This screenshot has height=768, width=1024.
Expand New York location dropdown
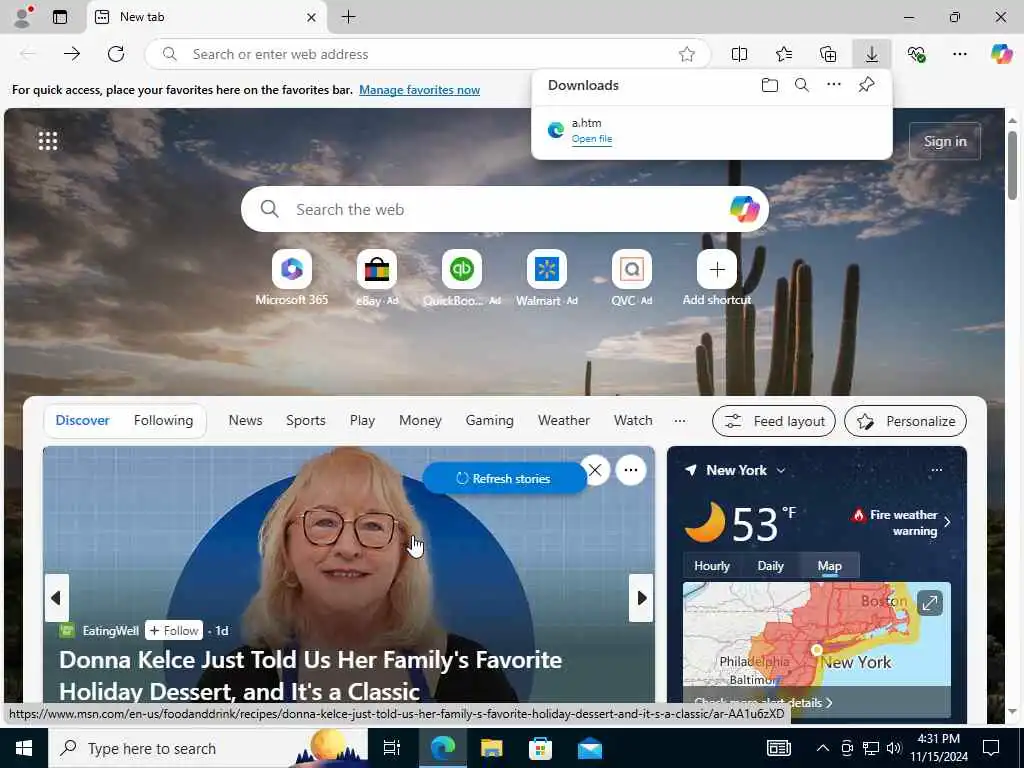(x=781, y=470)
